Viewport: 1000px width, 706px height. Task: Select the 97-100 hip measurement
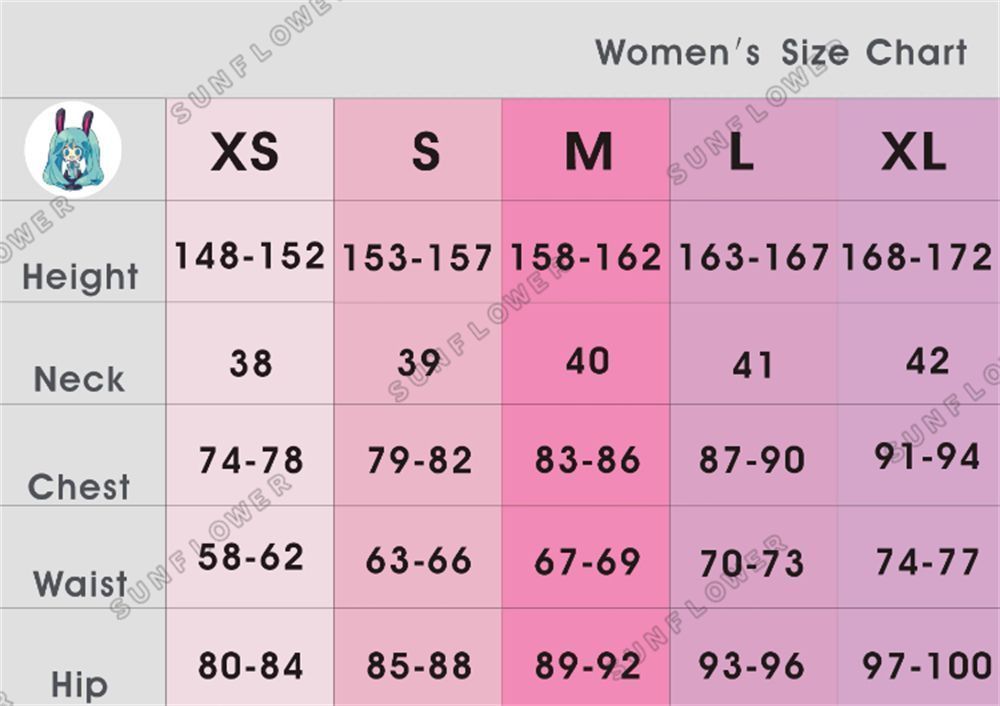(x=927, y=665)
